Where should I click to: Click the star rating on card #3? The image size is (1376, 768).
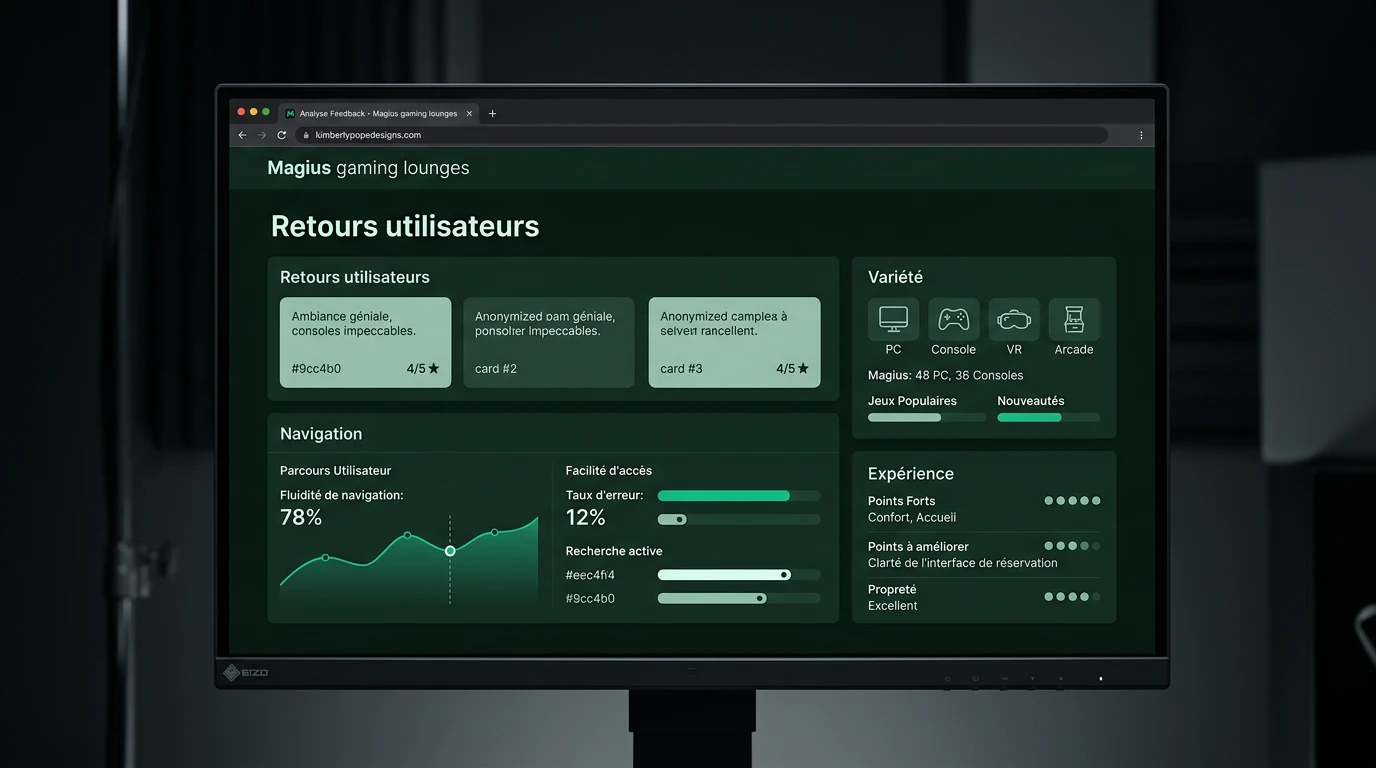(792, 369)
